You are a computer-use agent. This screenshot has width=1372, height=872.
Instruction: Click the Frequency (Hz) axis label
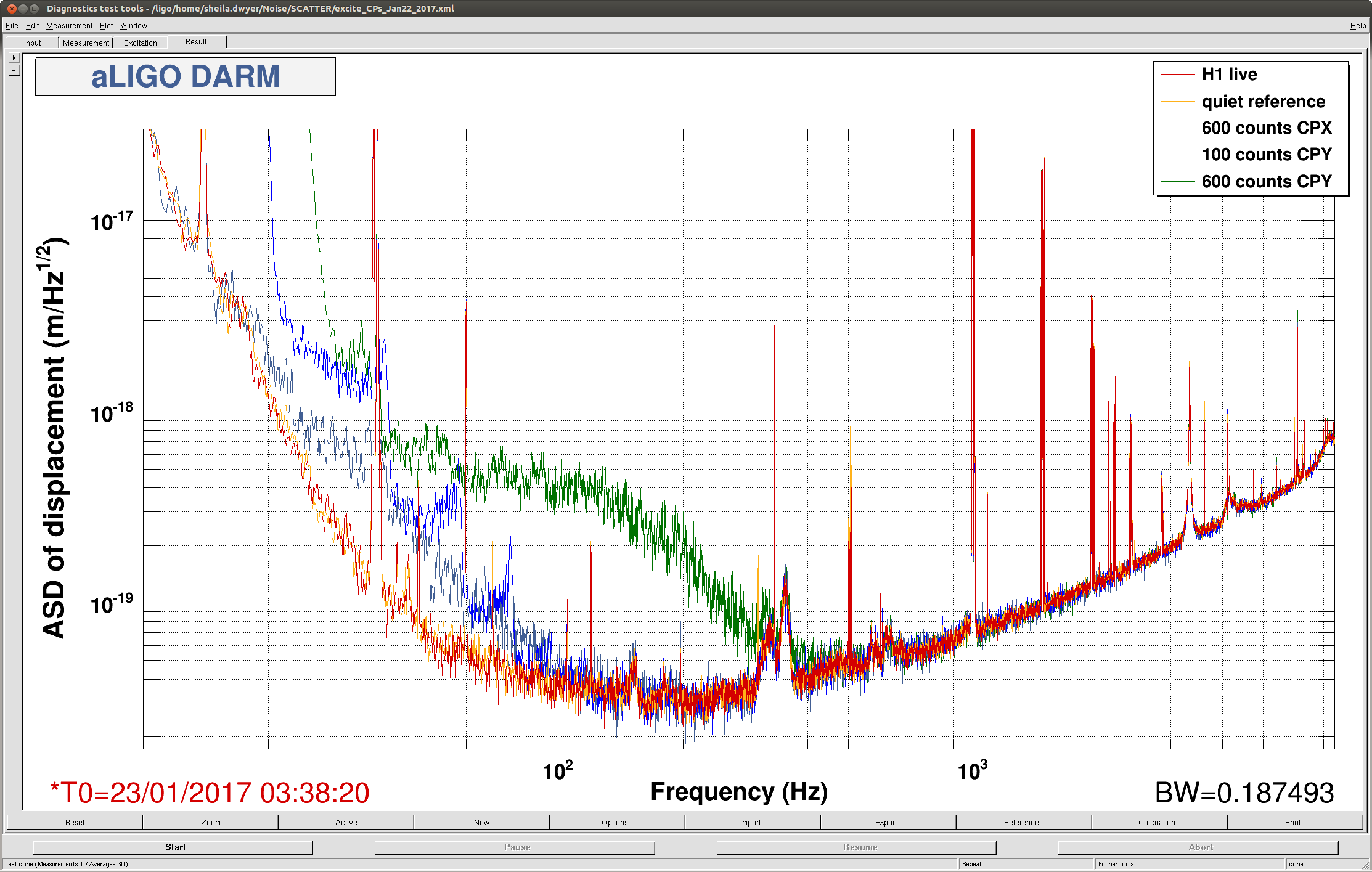pyautogui.click(x=739, y=791)
